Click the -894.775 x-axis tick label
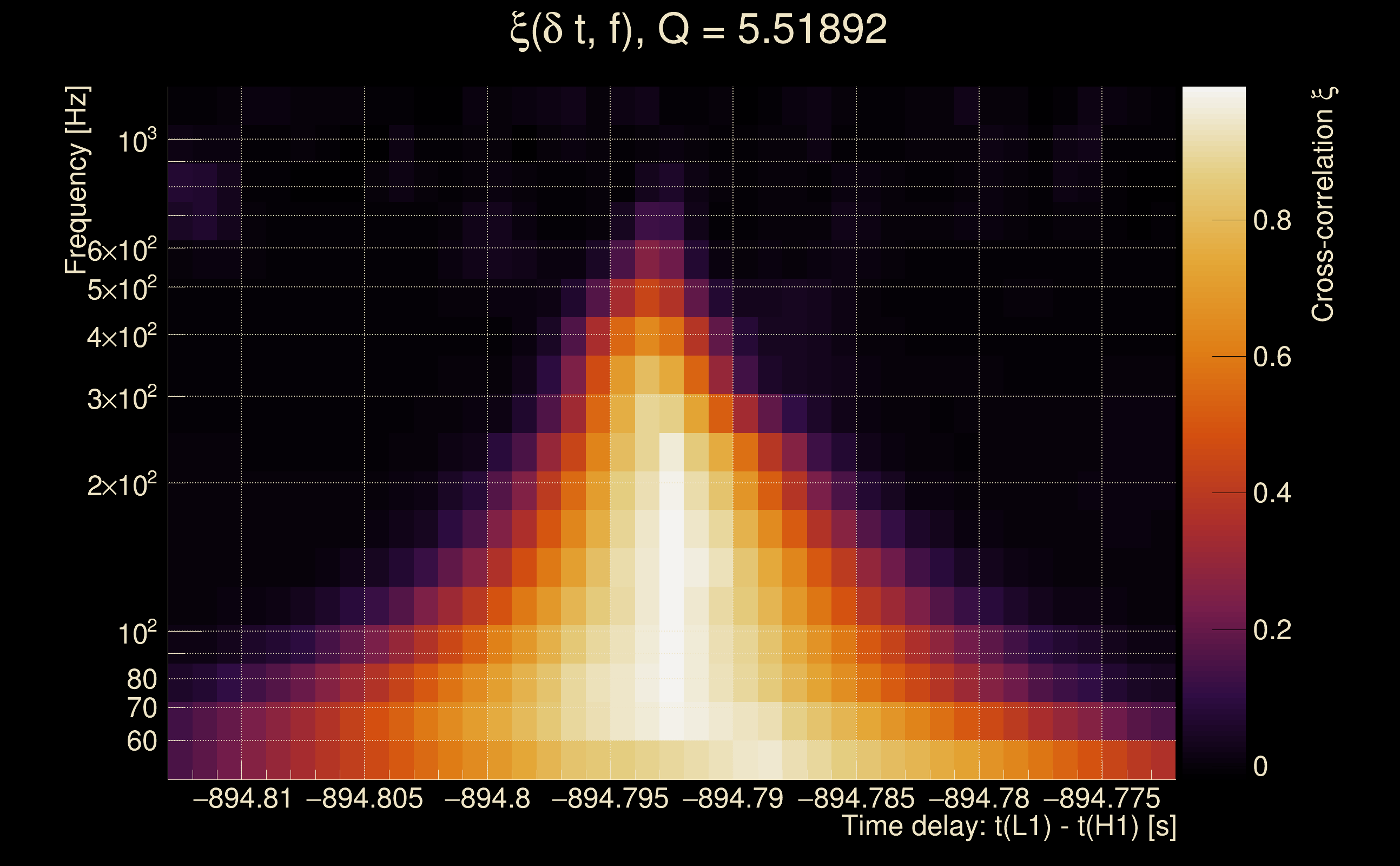The width and height of the screenshot is (1400, 866). pos(1102,799)
